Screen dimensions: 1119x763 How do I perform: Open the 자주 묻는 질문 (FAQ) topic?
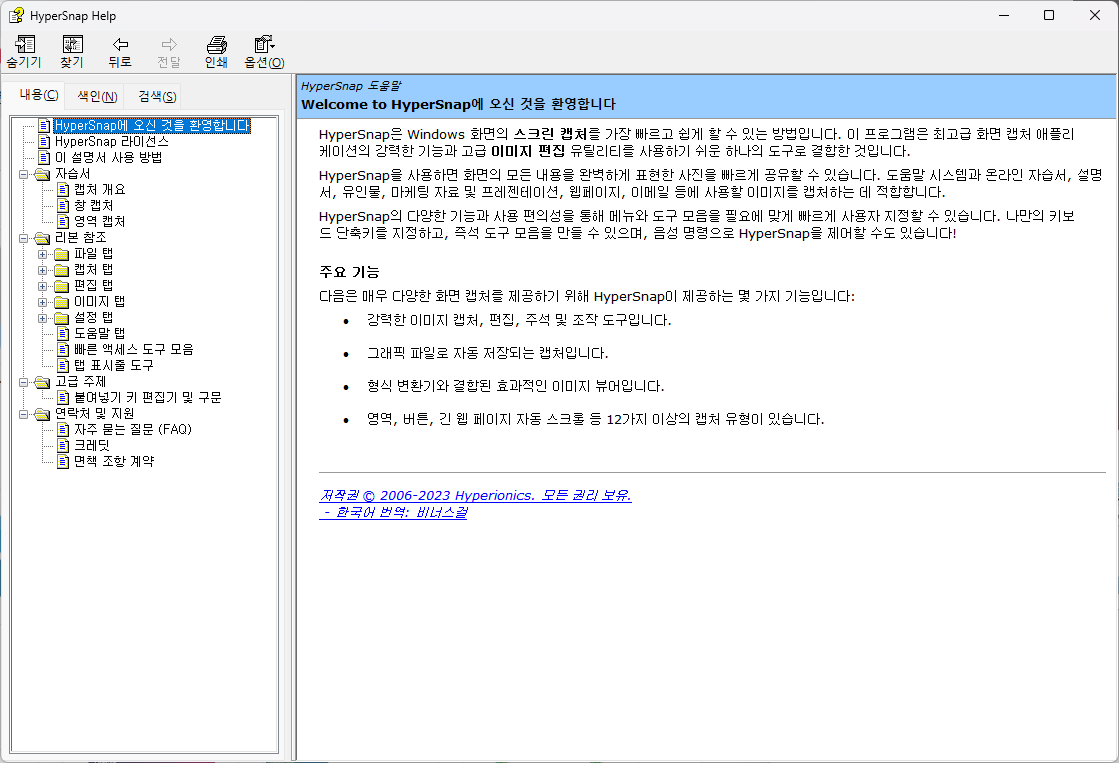[x=133, y=430]
